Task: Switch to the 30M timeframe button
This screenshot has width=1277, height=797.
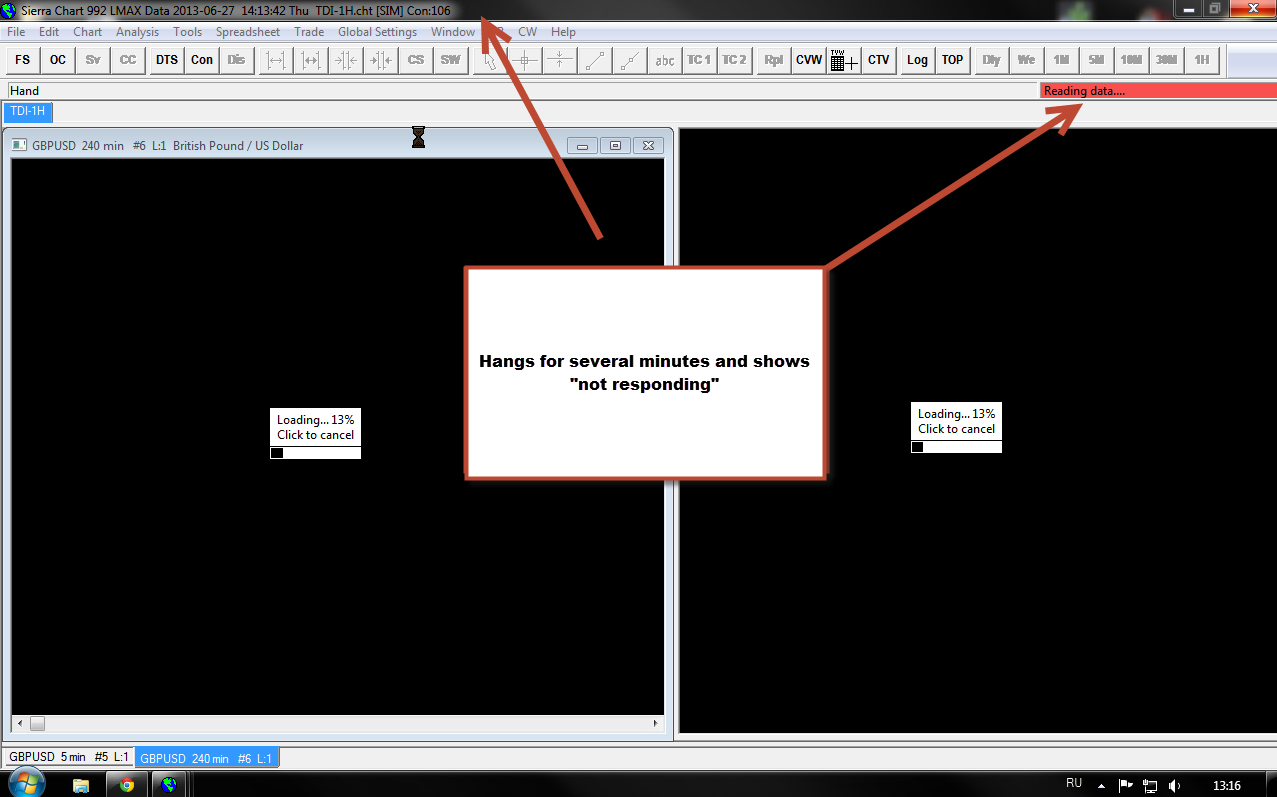Action: [1166, 60]
